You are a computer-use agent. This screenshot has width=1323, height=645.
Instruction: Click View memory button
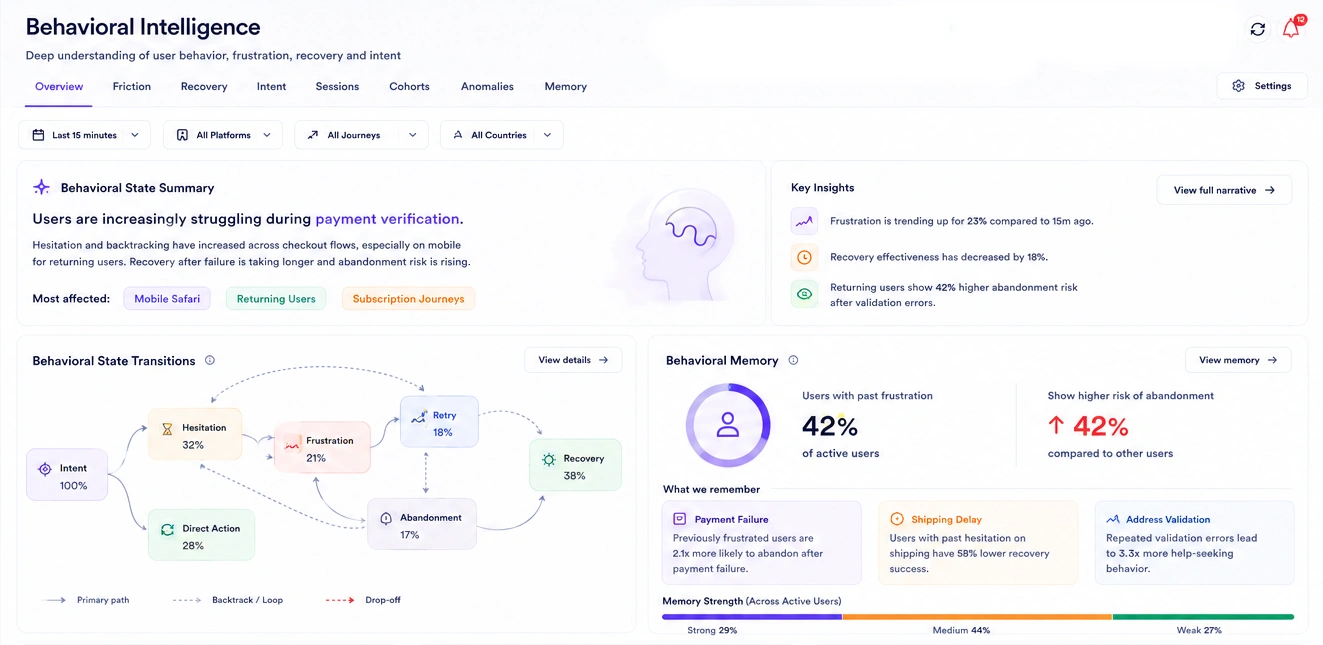1238,360
